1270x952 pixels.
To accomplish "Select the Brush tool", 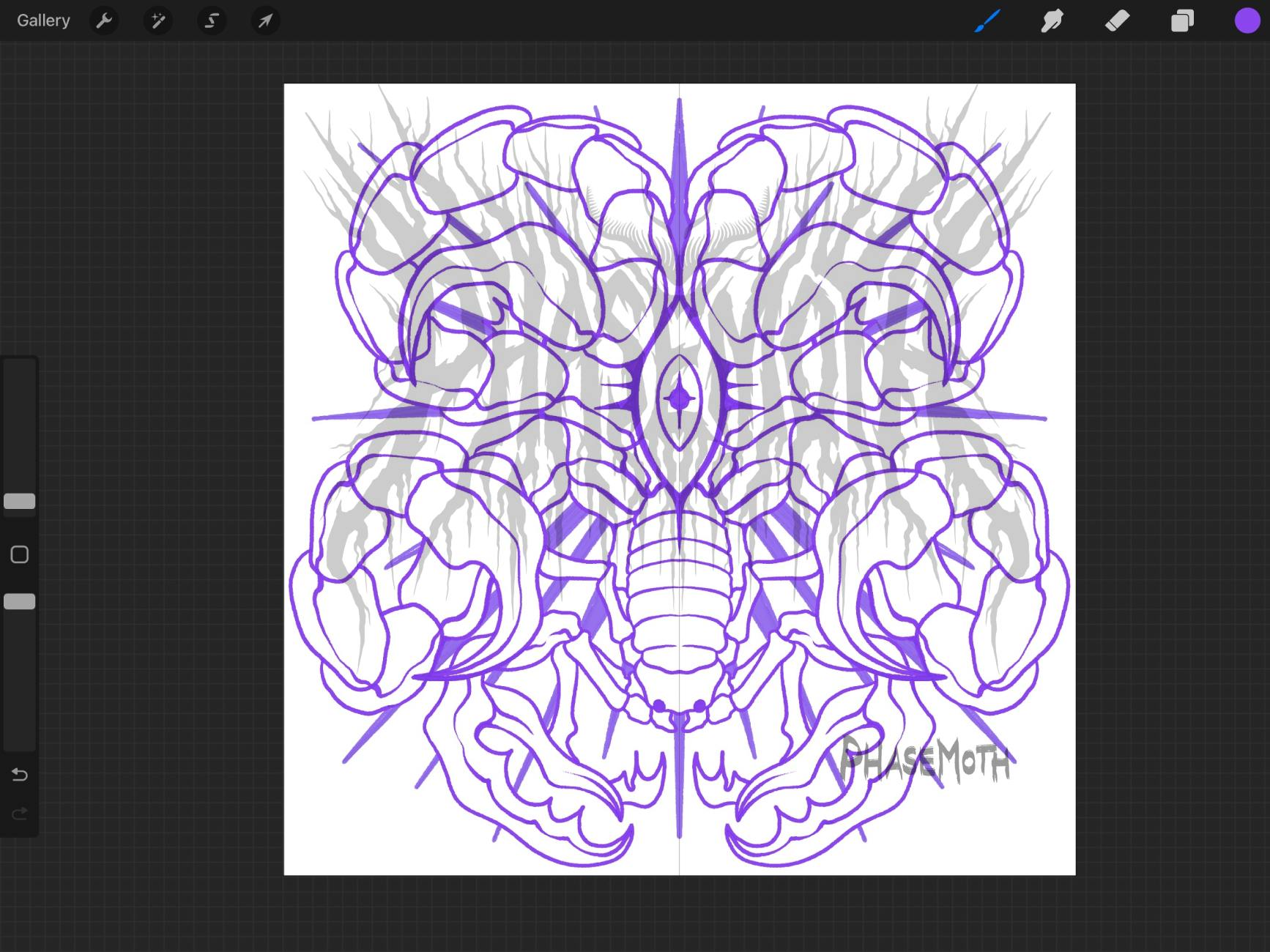I will [987, 21].
